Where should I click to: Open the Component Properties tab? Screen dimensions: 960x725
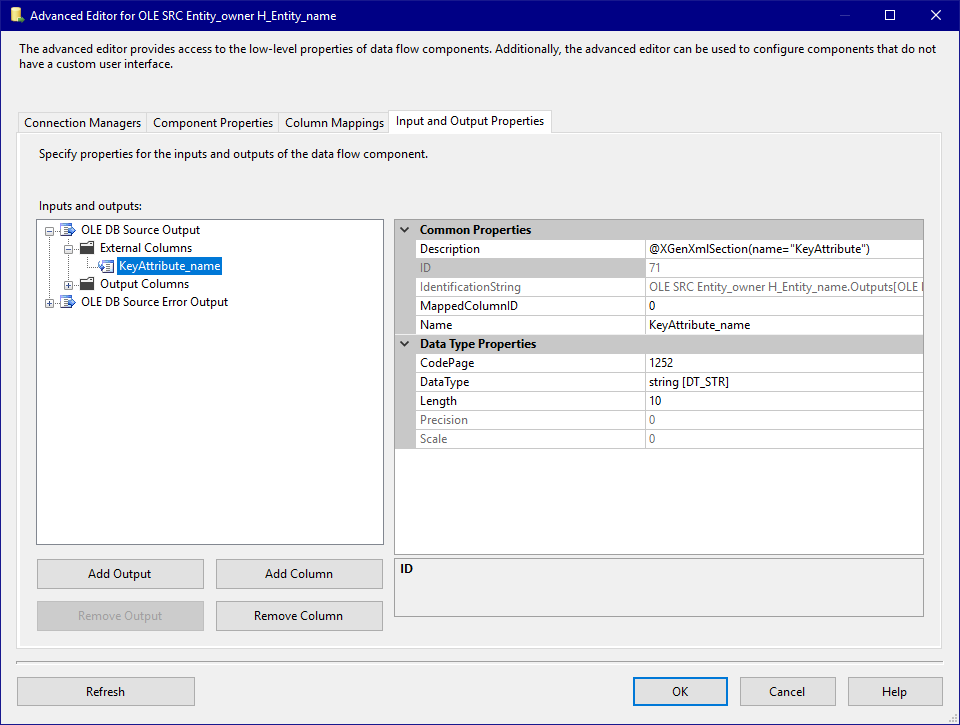tap(213, 122)
